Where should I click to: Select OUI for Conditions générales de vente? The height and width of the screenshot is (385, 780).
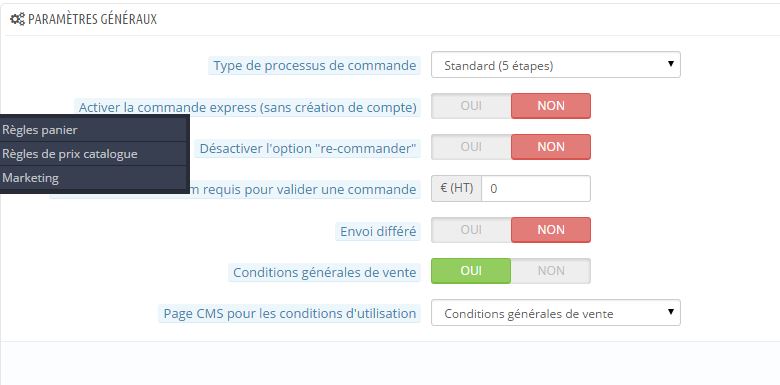[x=471, y=271]
